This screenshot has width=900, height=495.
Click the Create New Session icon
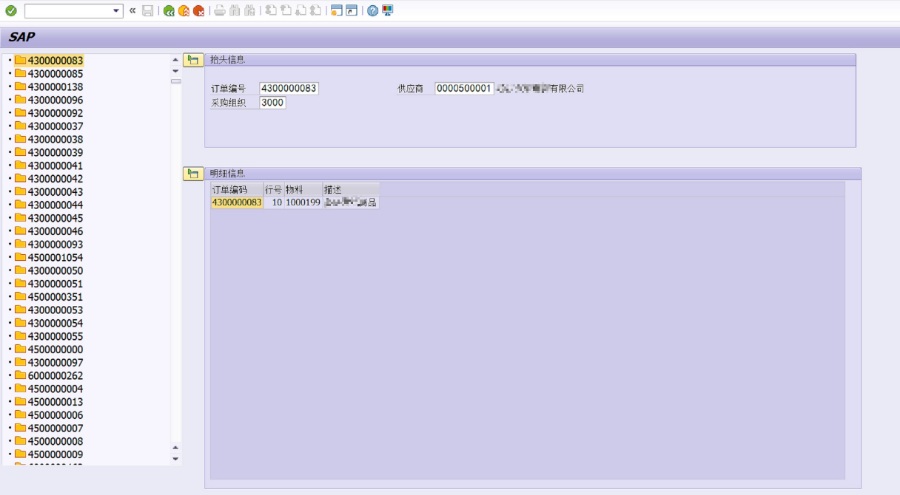(x=337, y=11)
